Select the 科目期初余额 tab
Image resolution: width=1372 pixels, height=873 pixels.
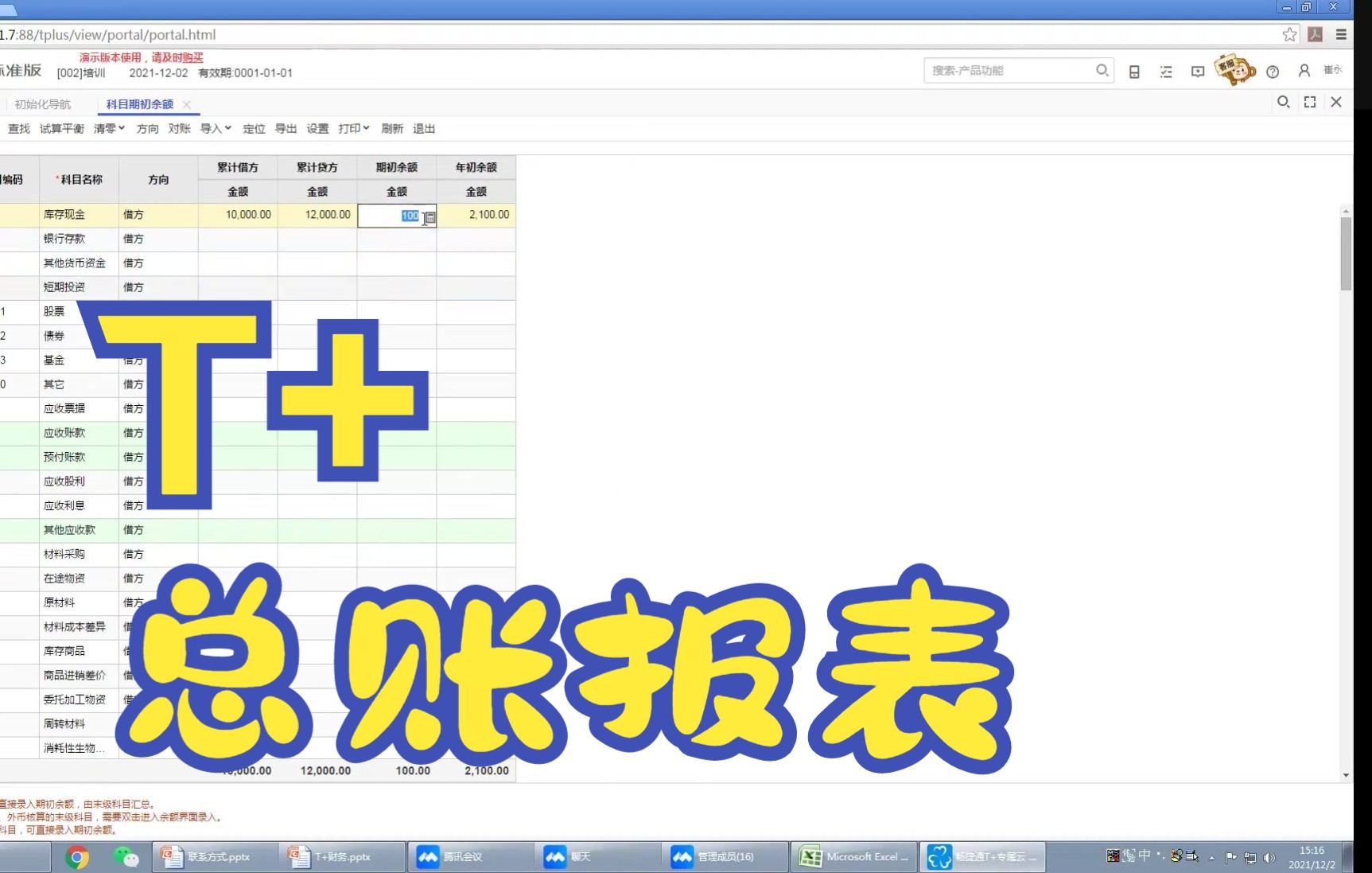[139, 104]
